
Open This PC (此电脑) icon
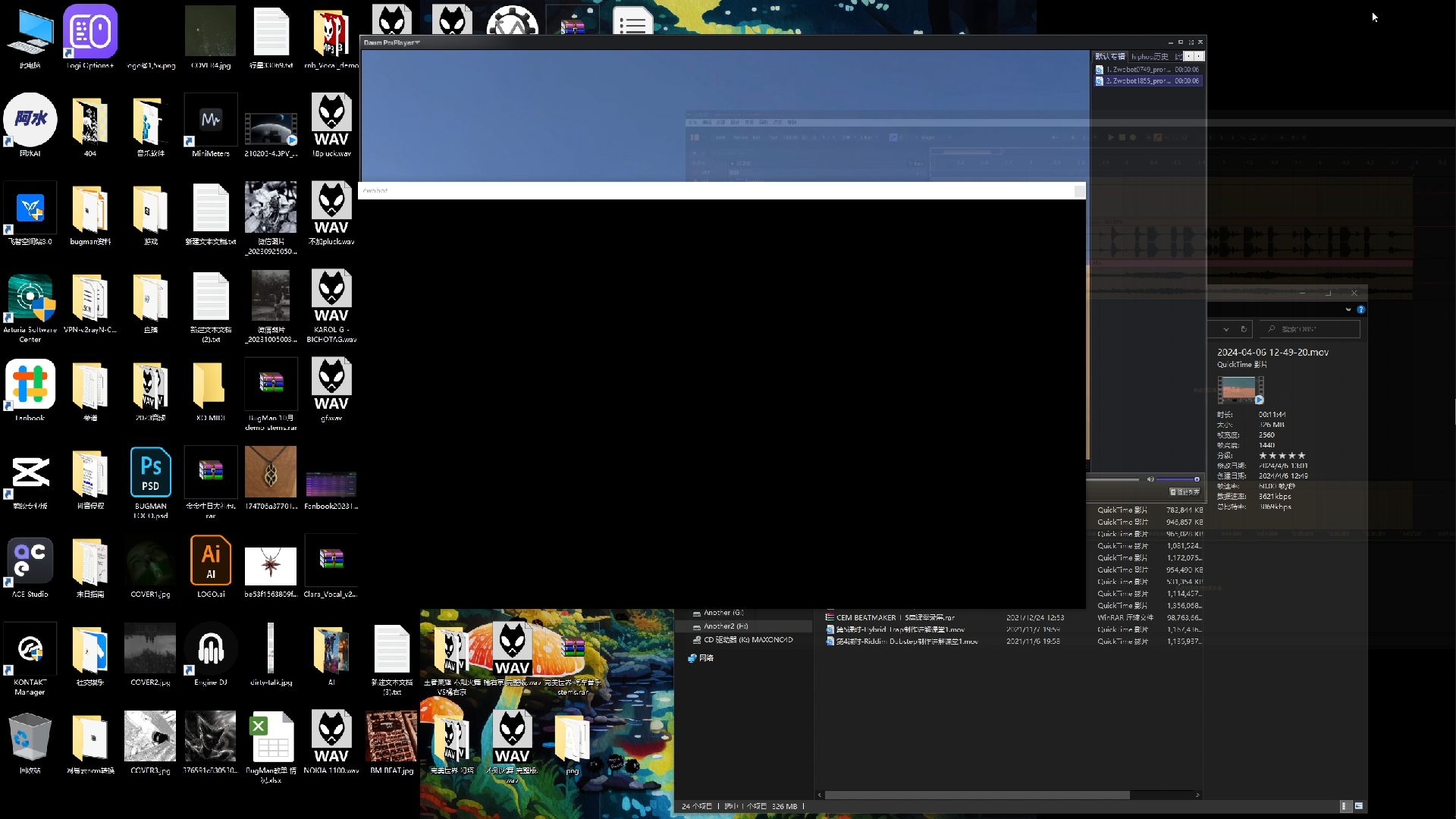tap(30, 37)
